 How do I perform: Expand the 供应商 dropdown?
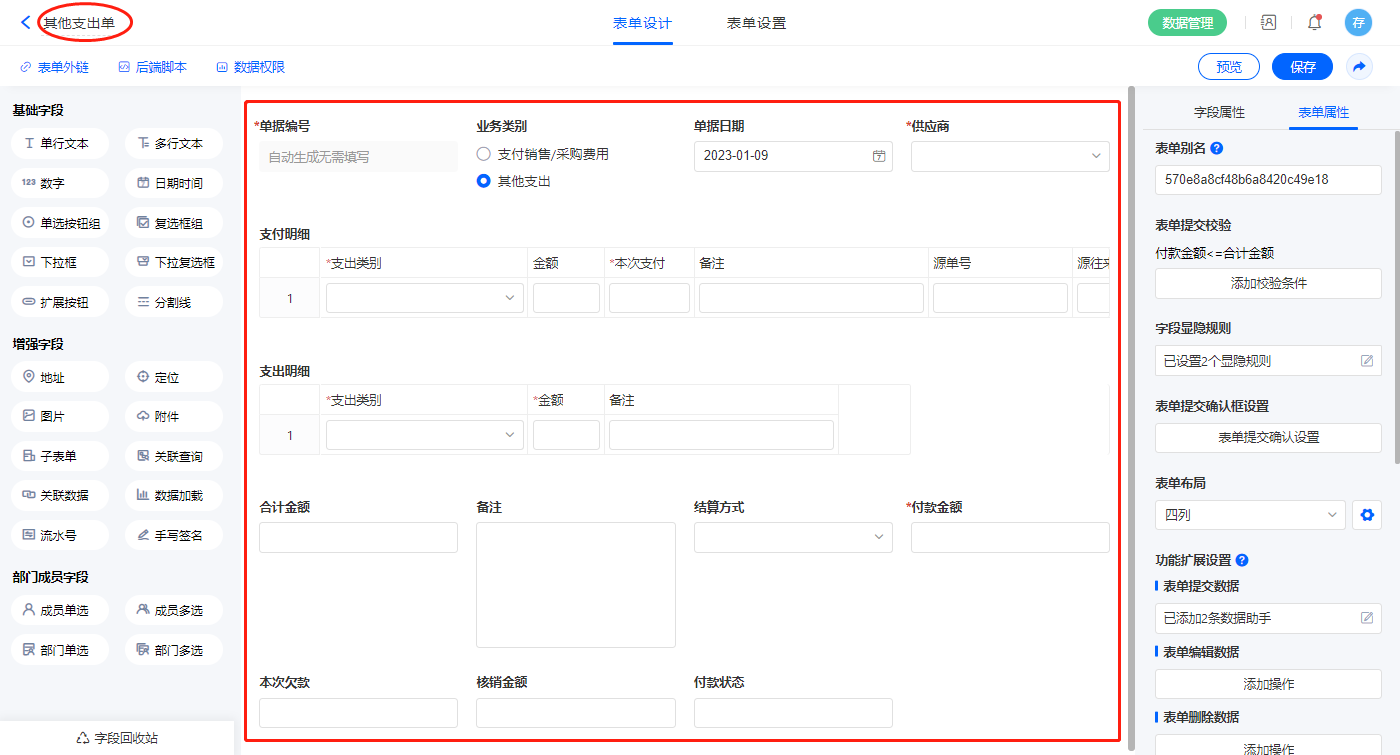1010,156
